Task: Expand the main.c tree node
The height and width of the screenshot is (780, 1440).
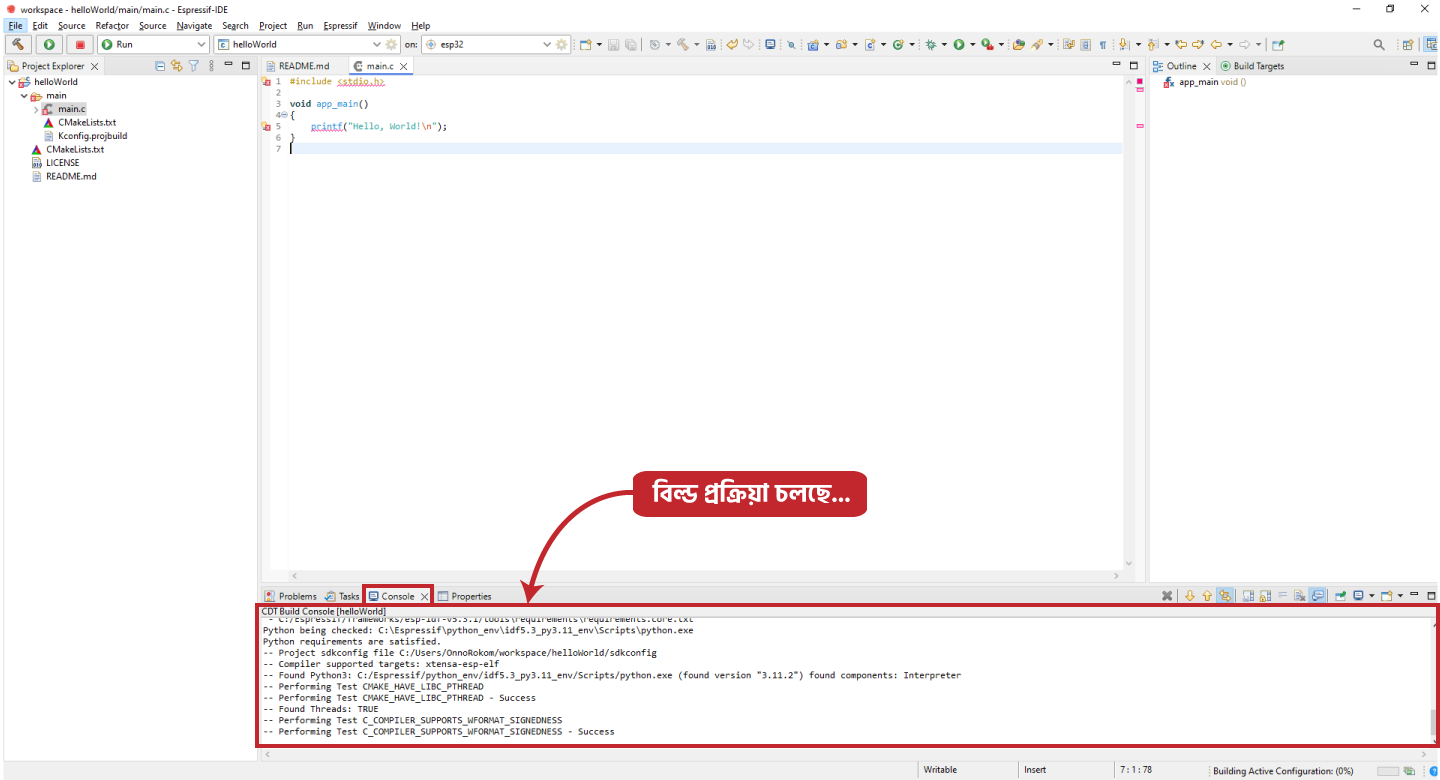Action: pos(36,109)
